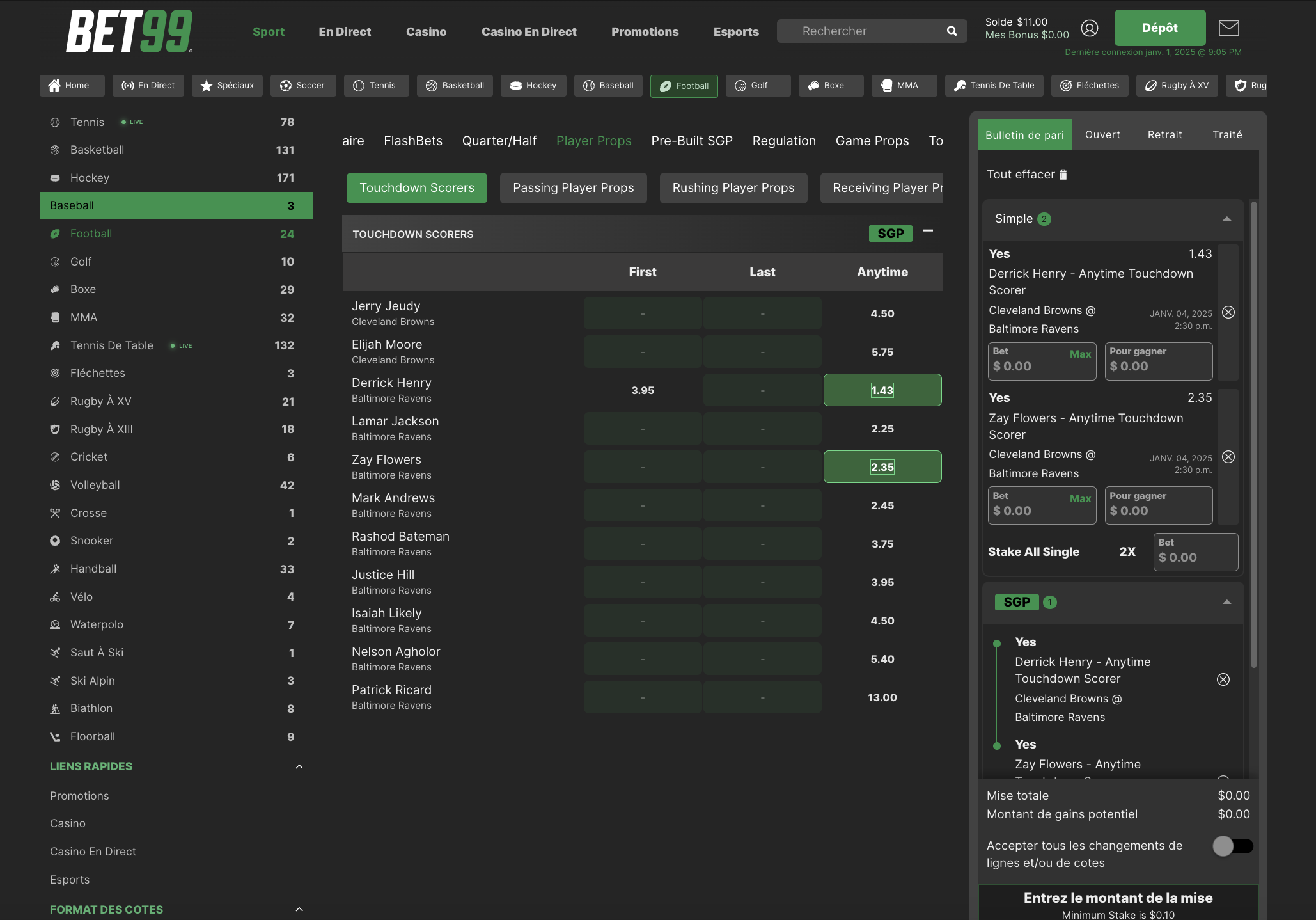Select Boxe chip in sports toolbar
1316x920 pixels.
[831, 86]
